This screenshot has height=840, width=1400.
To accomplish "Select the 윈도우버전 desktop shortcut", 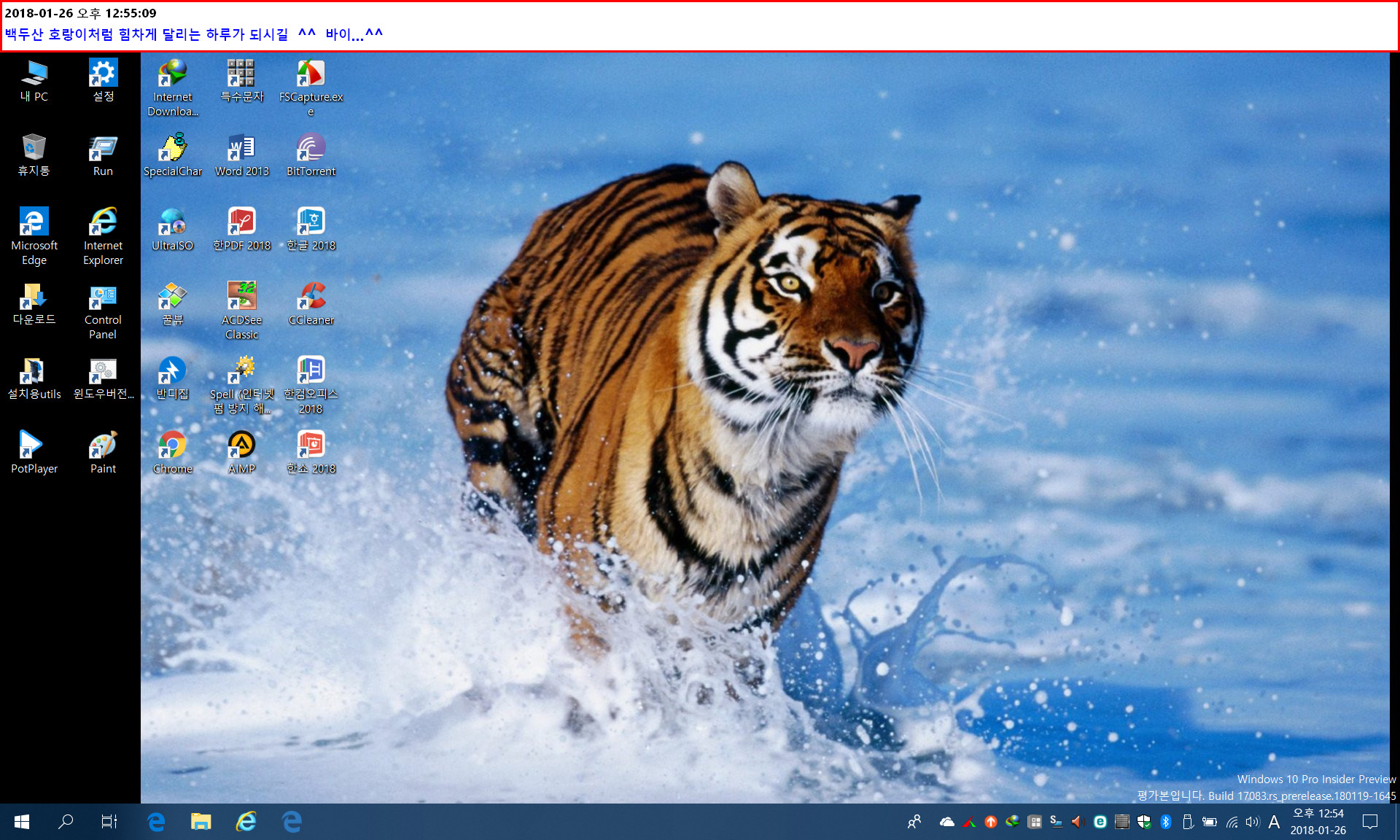I will (x=103, y=378).
